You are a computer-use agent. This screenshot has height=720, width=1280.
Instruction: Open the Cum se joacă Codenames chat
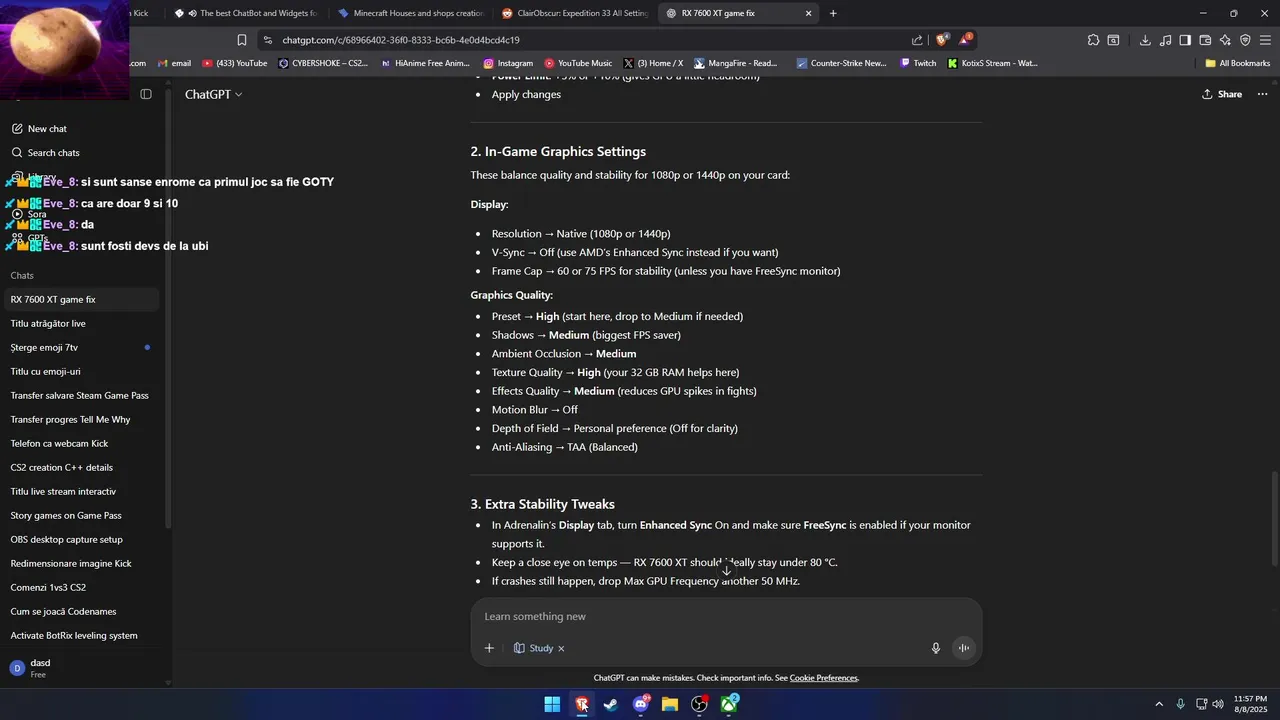[x=82, y=612]
